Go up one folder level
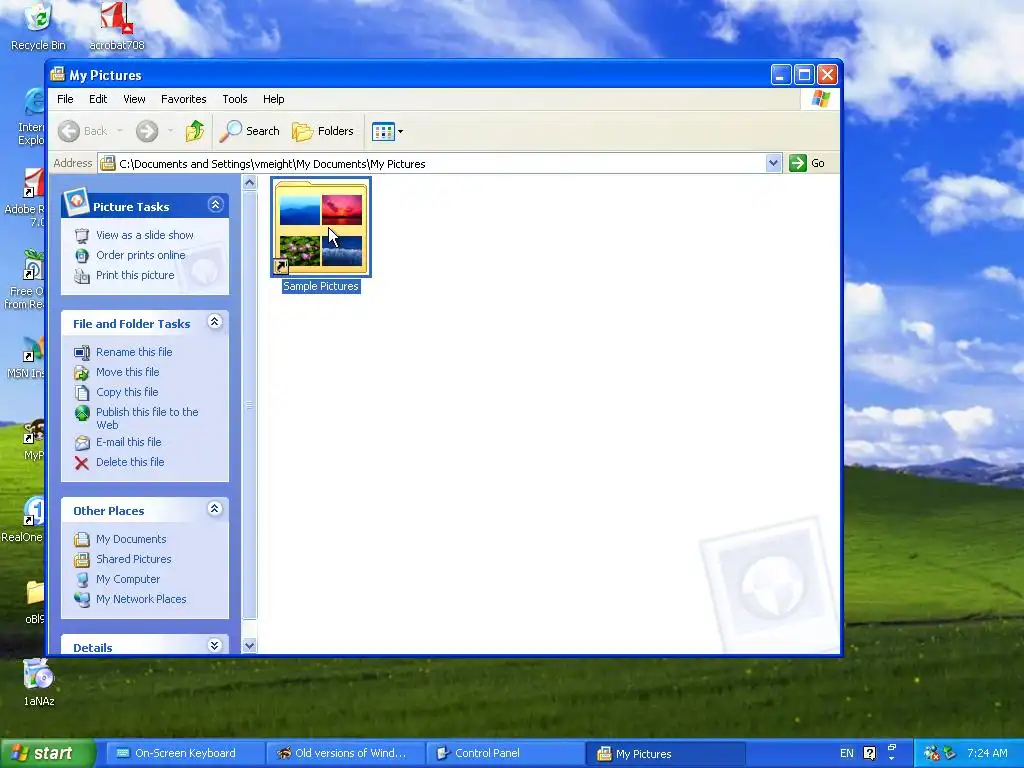 (x=194, y=131)
